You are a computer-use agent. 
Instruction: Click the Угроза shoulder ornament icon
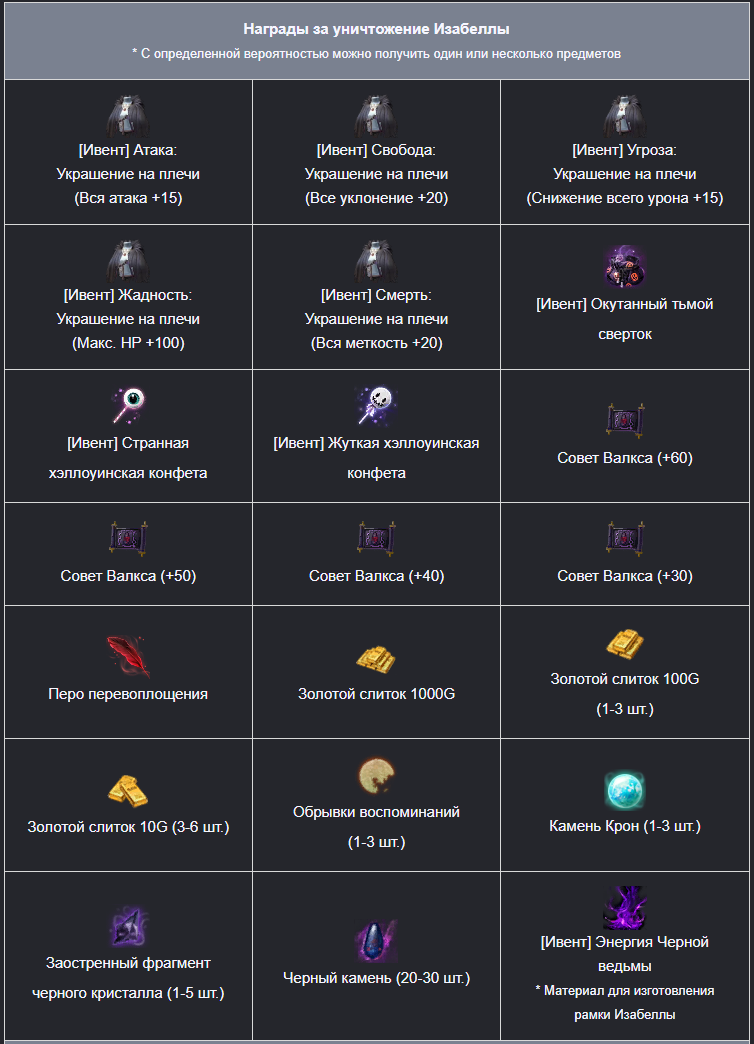[x=625, y=116]
